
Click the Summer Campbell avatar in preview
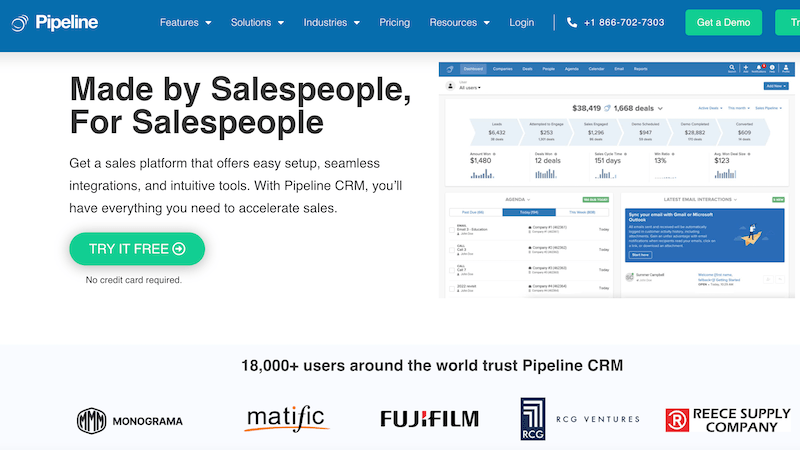630,277
